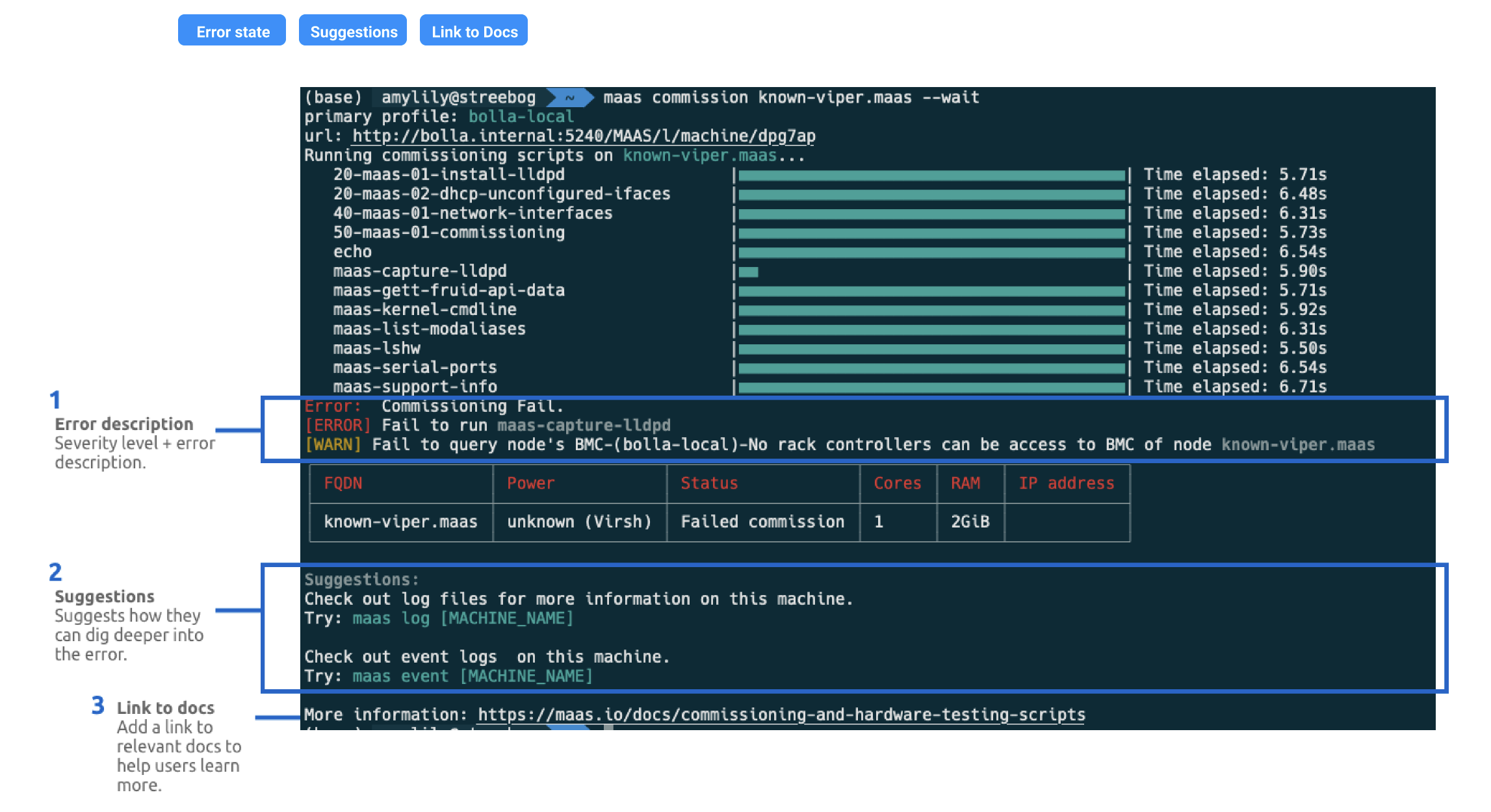Viewport: 1491px width, 812px height.
Task: Click the amylily@streebog prompt at top
Action: pyautogui.click(x=458, y=97)
